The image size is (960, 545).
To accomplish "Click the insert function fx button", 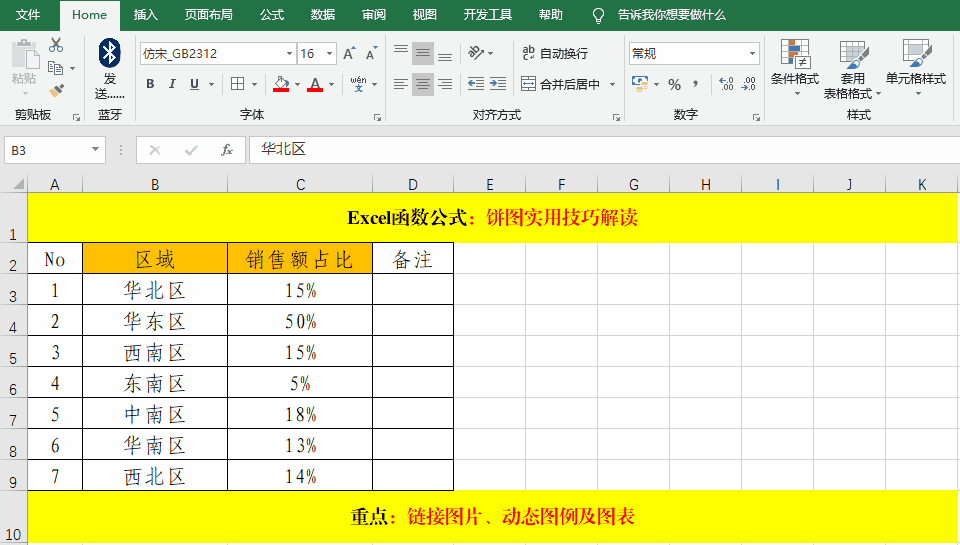I will click(227, 150).
